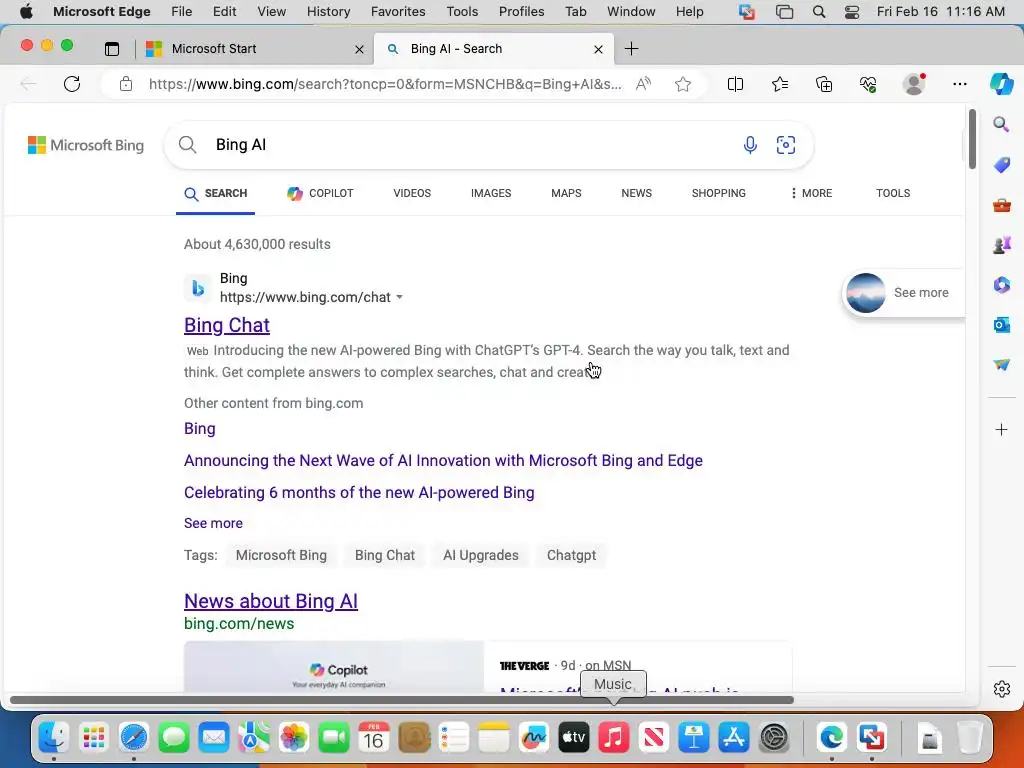Open the Collections icon
This screenshot has width=1024, height=768.
(824, 84)
